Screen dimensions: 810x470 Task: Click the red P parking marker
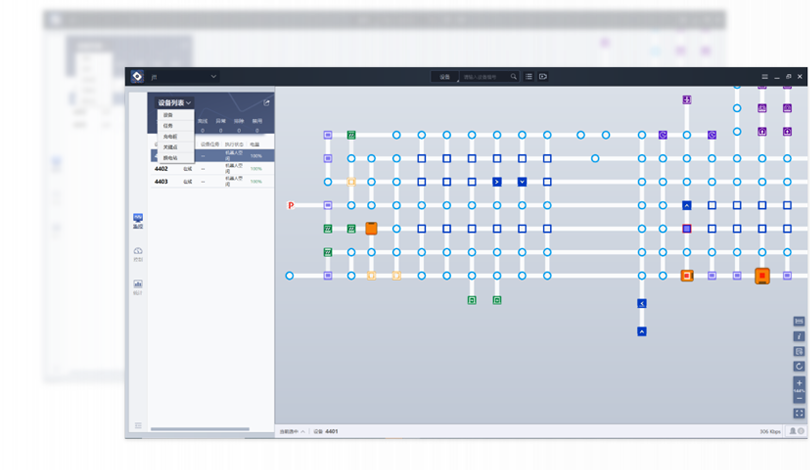coord(291,205)
